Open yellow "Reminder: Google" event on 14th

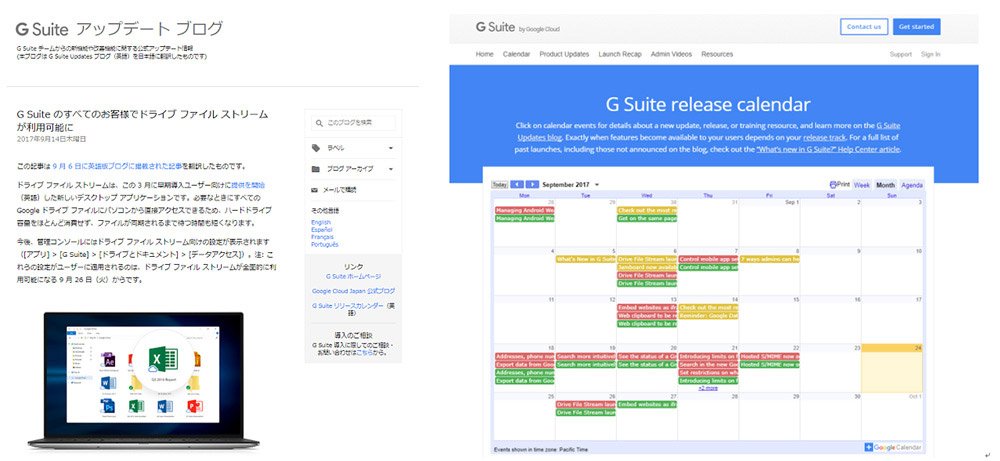point(708,316)
